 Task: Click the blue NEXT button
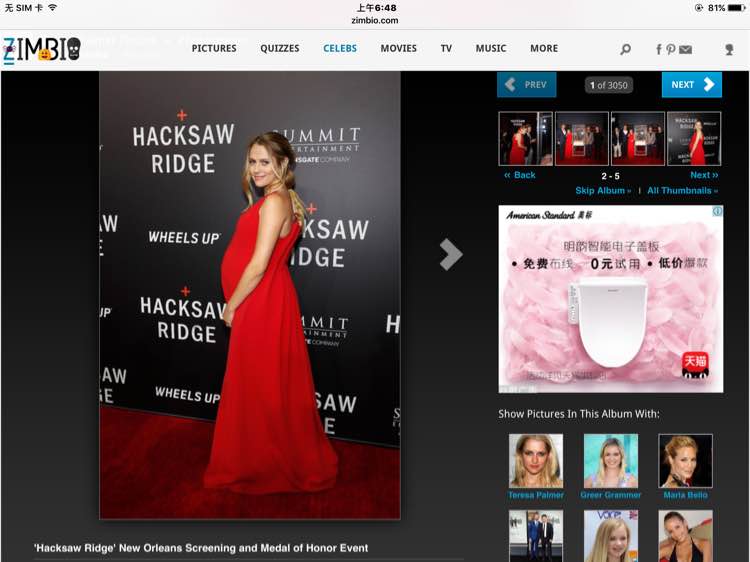point(692,85)
